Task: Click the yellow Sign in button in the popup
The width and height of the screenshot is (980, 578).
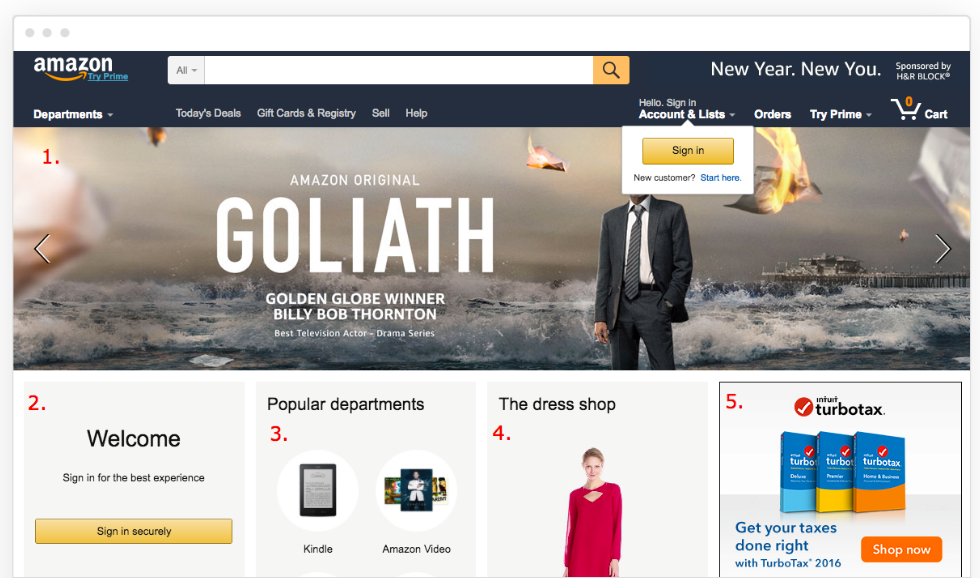Action: (688, 151)
